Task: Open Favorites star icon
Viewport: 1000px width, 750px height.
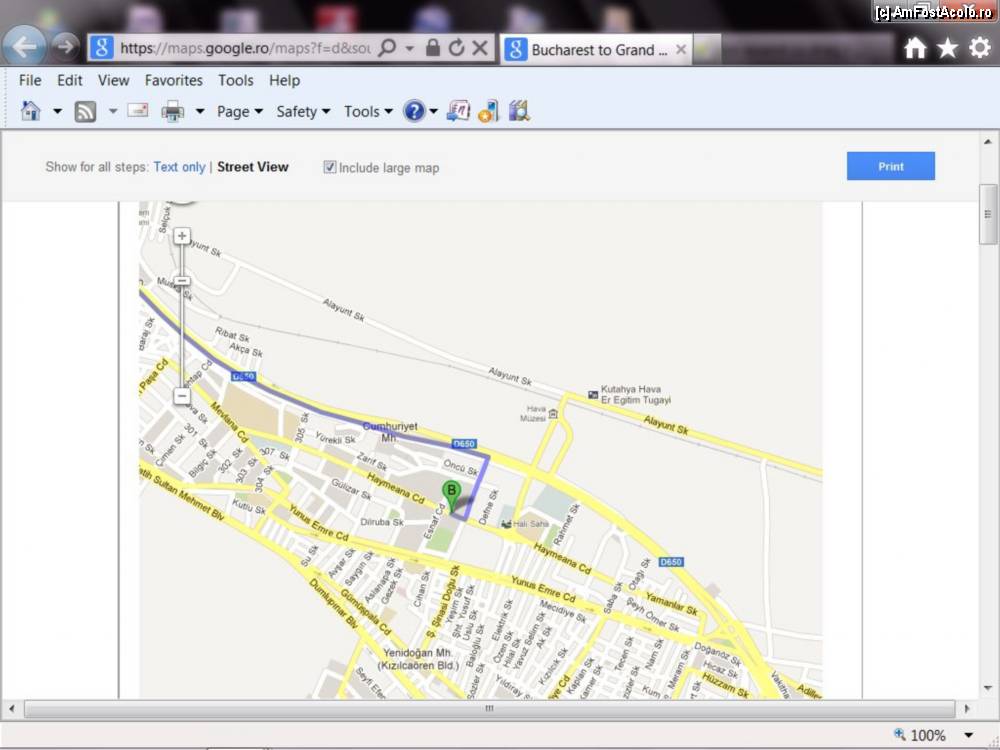Action: (x=947, y=48)
